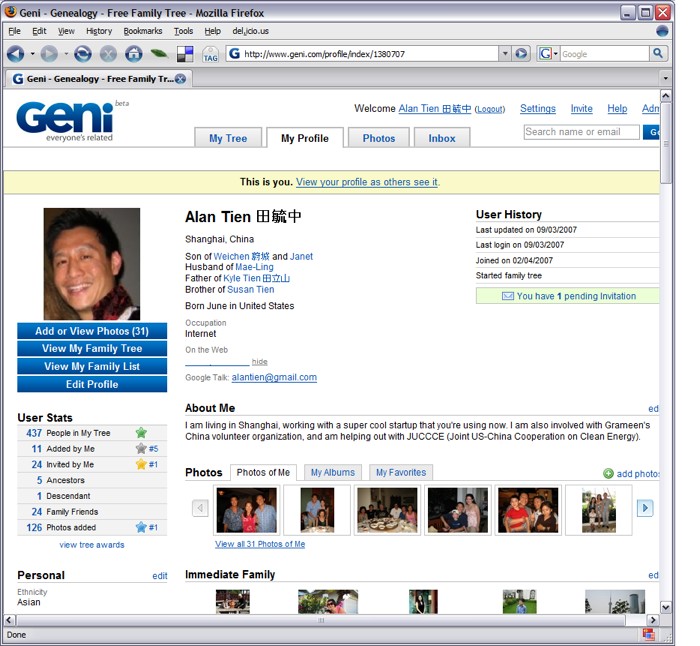Click View your profile as others see it
Viewport: 700px width, 646px height.
[x=367, y=182]
